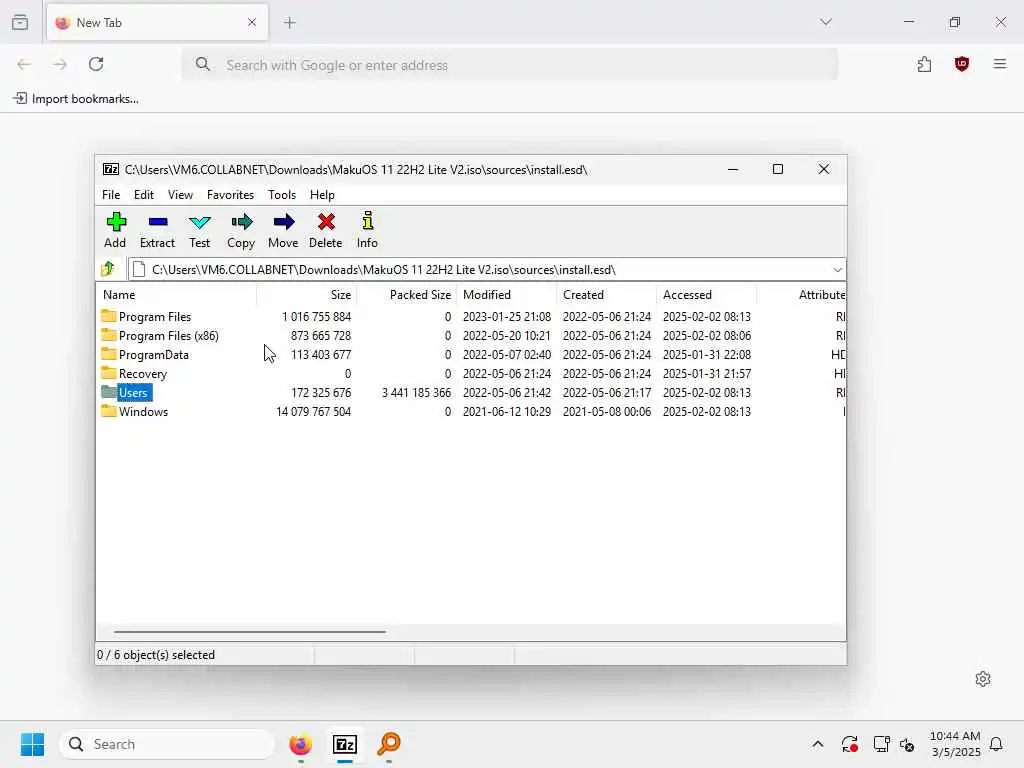1024x768 pixels.
Task: Go up one folder level in 7-Zip
Action: (108, 269)
